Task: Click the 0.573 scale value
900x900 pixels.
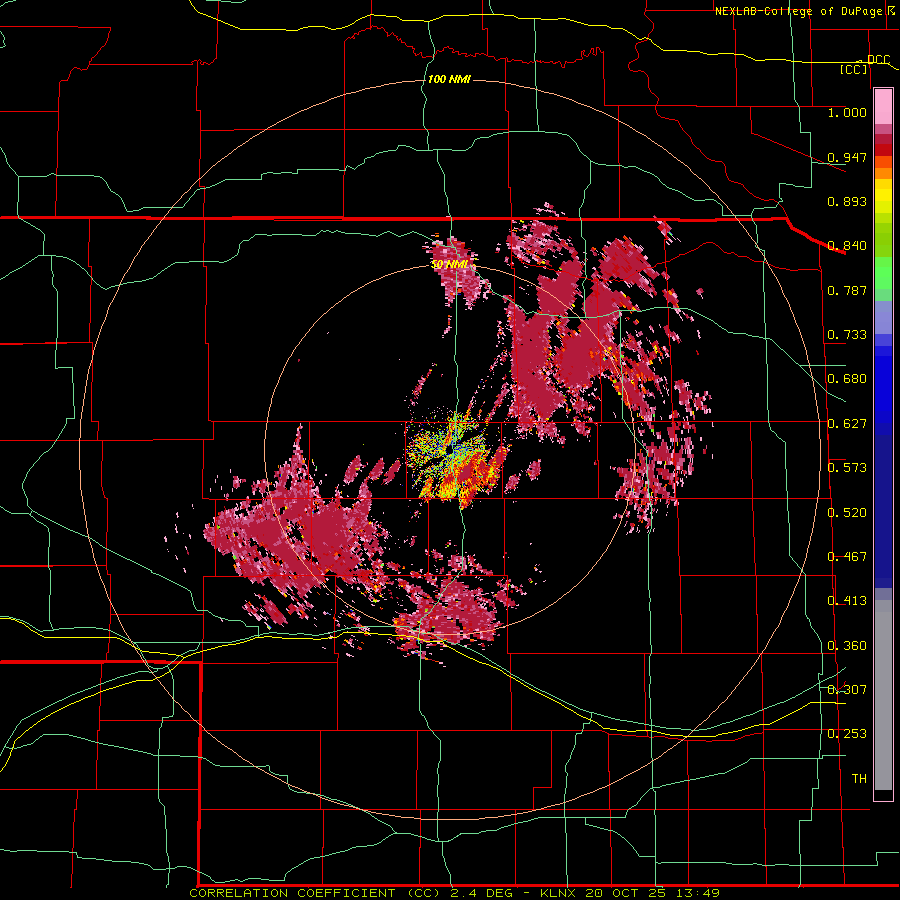Action: click(x=847, y=468)
